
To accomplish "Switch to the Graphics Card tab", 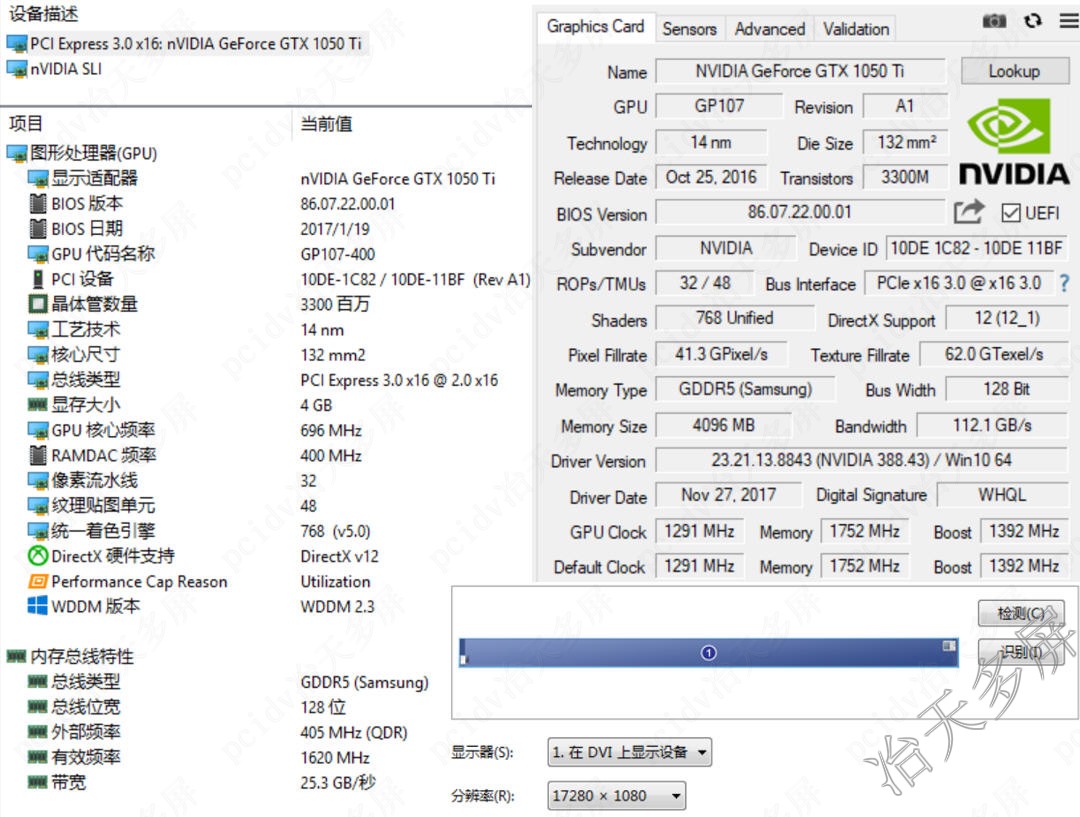I will [596, 27].
